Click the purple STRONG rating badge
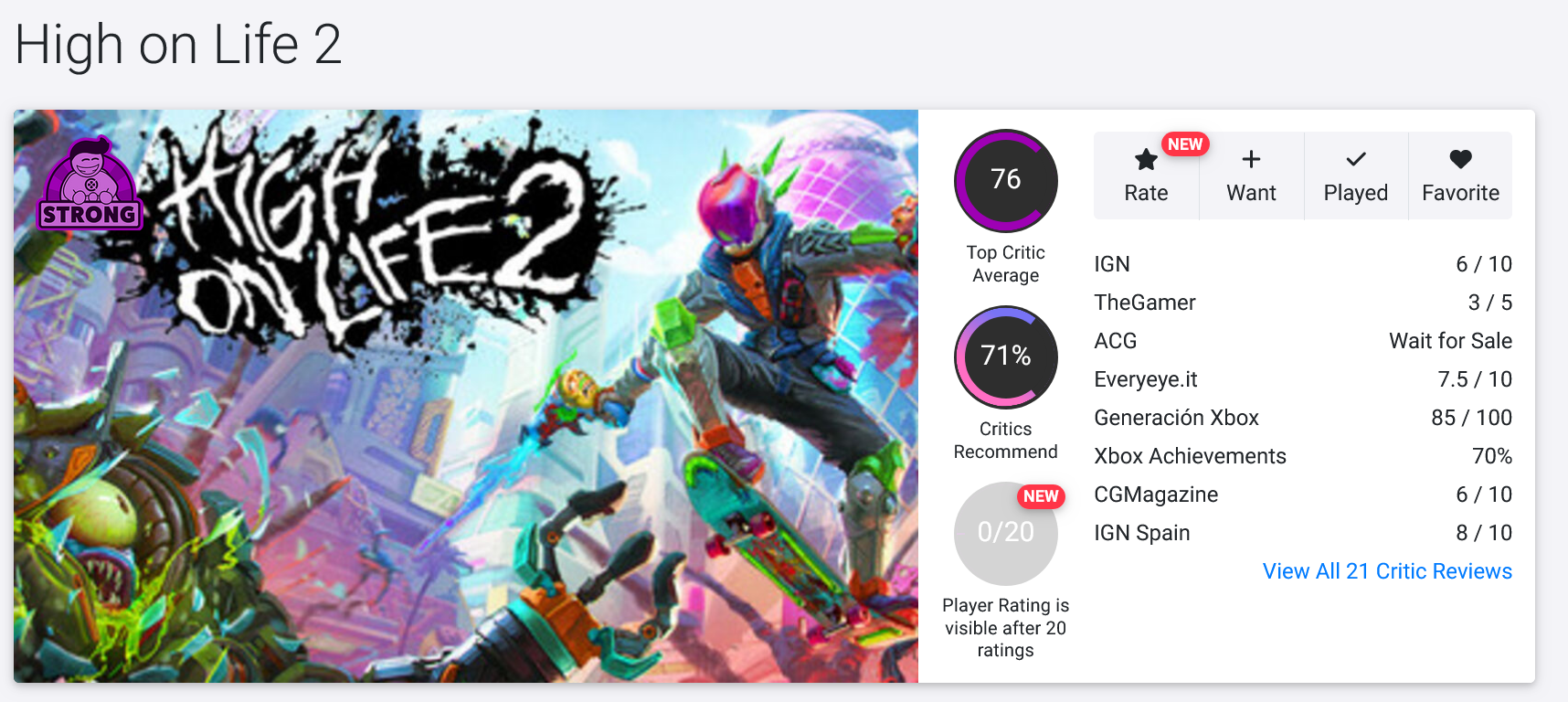This screenshot has height=702, width=1568. click(x=90, y=185)
